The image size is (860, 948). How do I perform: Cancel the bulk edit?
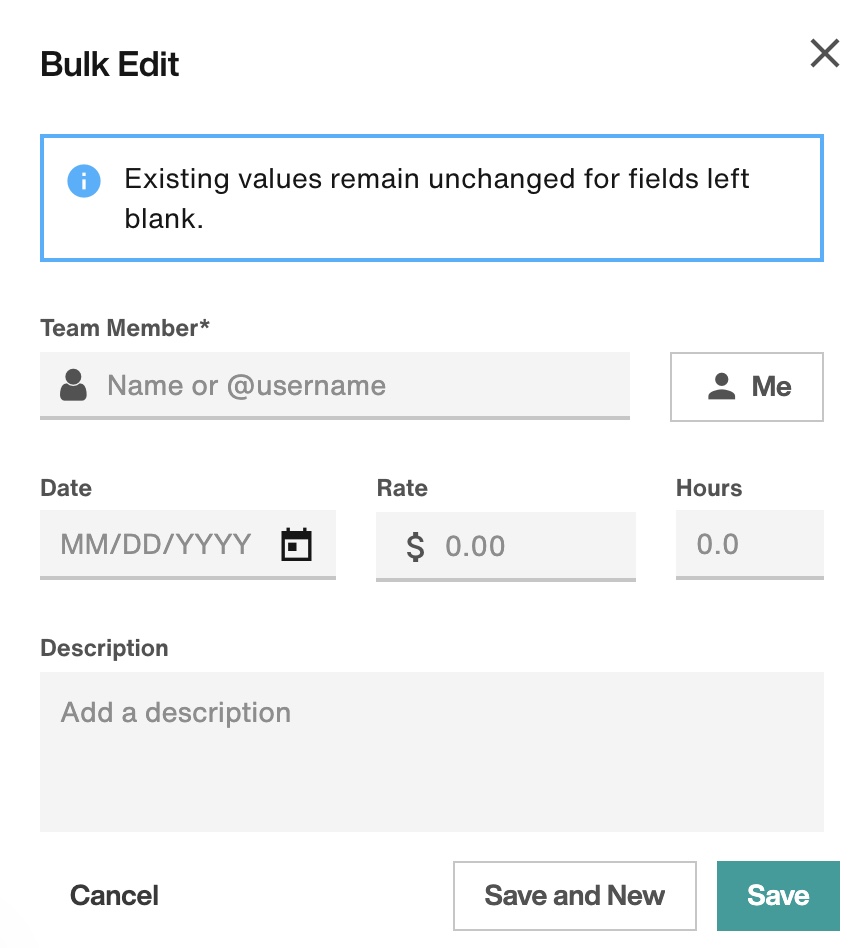(114, 895)
